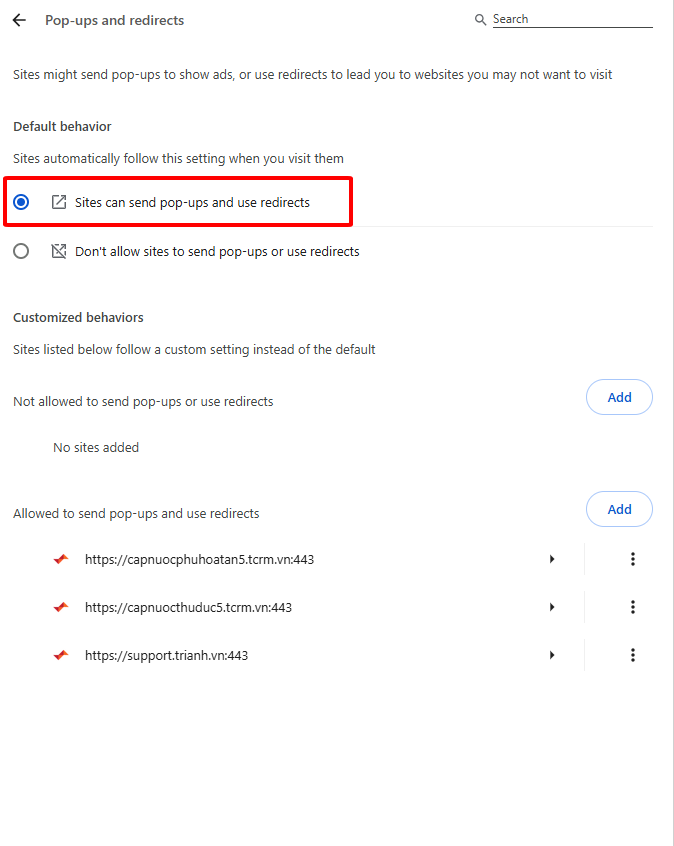Screen dimensions: 674x846
Task: Open more actions for capnuocthuduc5.tcrm.vn
Action: click(633, 607)
